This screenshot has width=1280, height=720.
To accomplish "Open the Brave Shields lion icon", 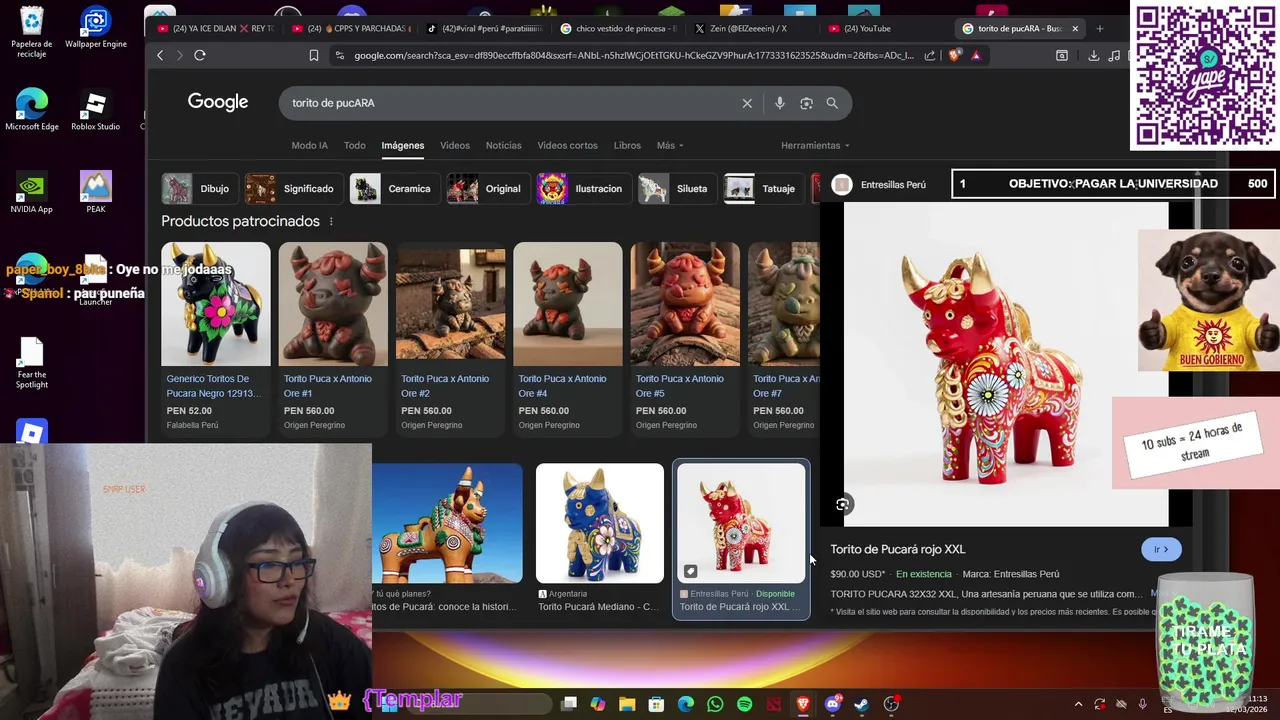I will 954,55.
